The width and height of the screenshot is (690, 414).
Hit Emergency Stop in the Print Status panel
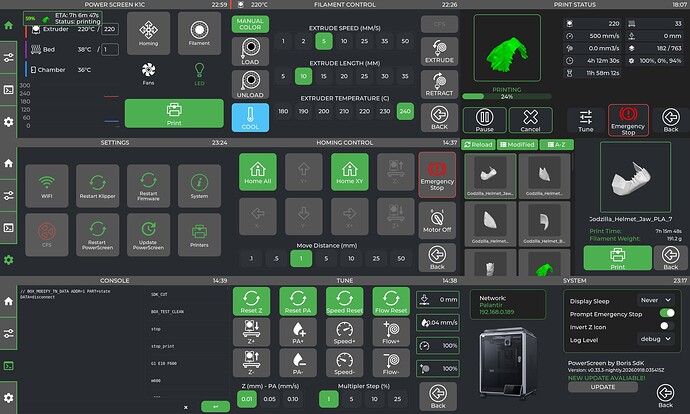click(x=628, y=120)
